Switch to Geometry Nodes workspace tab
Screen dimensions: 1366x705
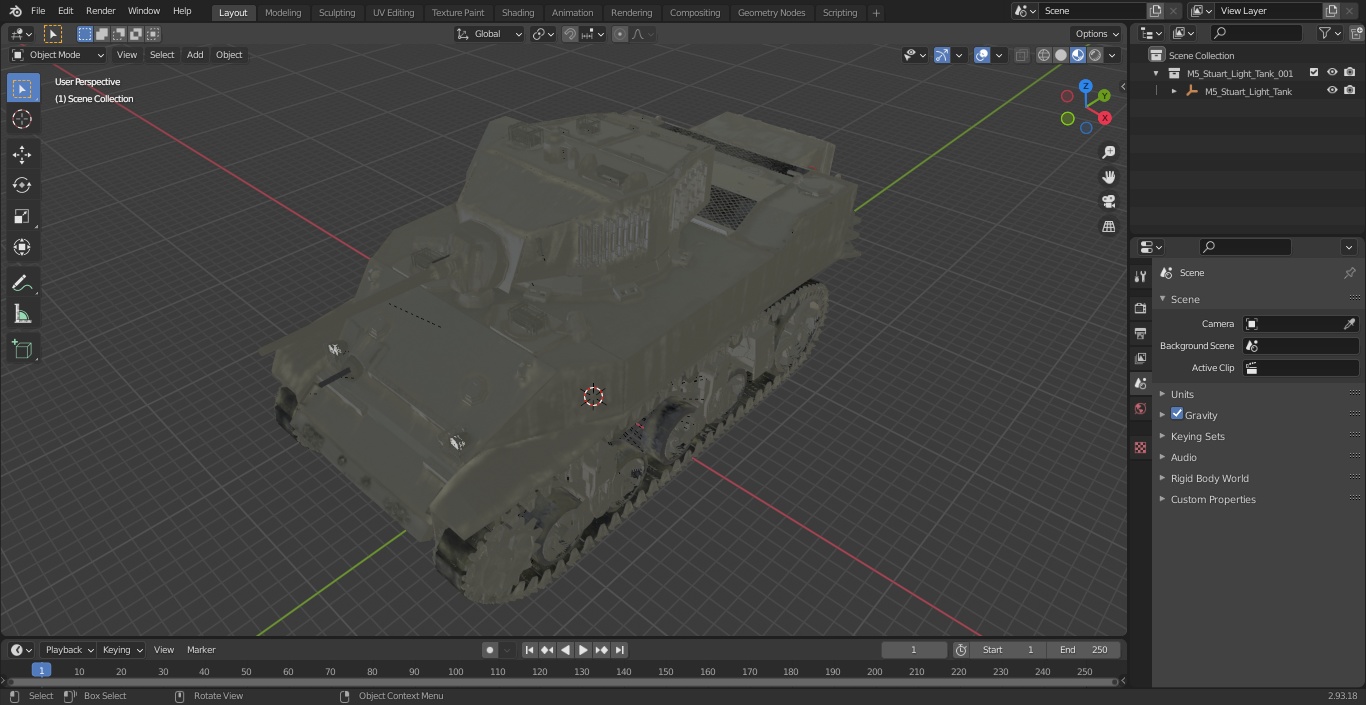click(x=771, y=13)
